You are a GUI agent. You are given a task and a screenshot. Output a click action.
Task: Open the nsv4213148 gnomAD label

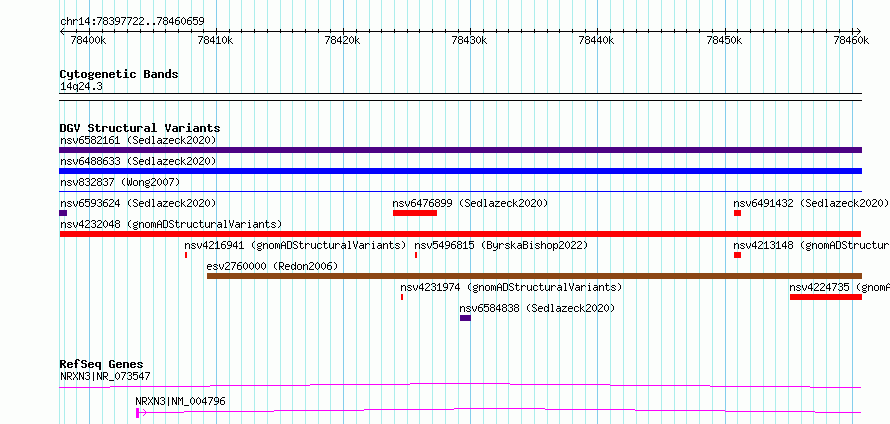(812, 245)
